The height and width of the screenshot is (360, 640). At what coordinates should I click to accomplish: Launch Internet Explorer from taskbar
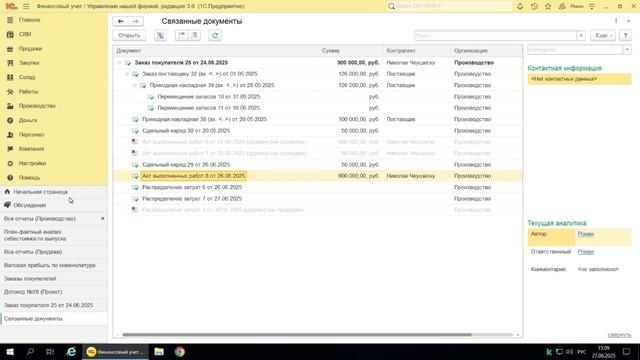pyautogui.click(x=71, y=351)
